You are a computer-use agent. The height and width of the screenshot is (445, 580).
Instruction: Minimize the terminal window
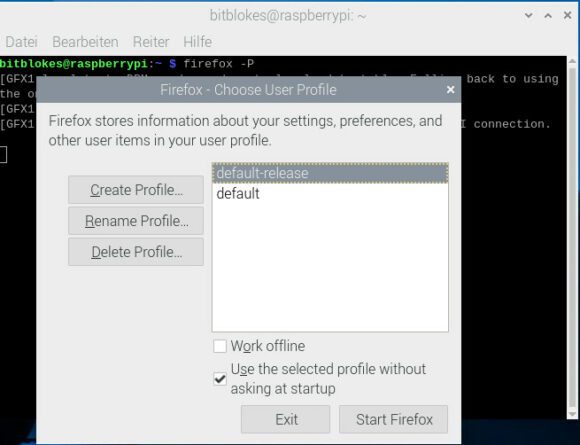click(x=529, y=16)
